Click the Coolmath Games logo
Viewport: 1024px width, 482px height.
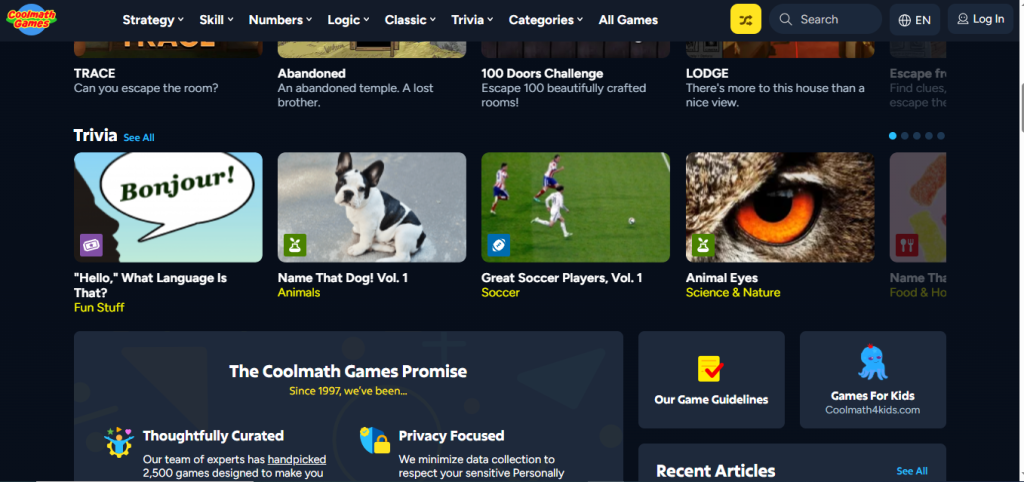[x=31, y=20]
